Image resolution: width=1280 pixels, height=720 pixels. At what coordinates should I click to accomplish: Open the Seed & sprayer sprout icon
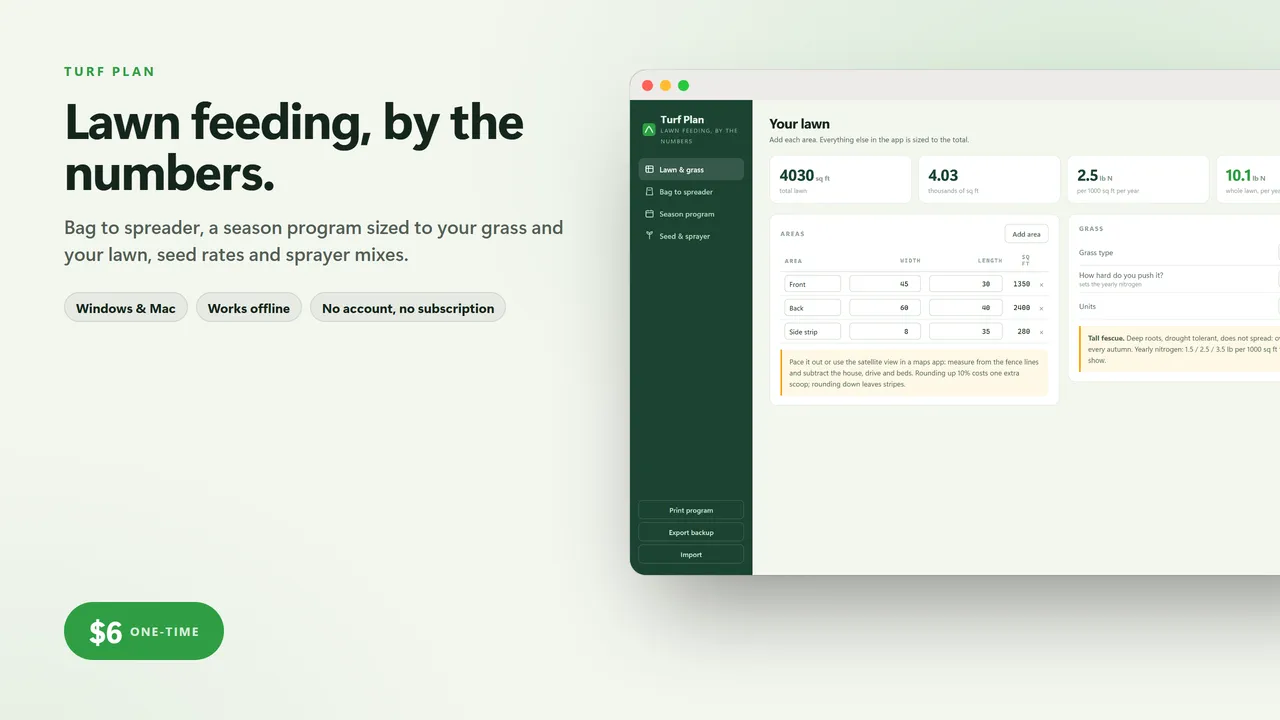(x=649, y=236)
